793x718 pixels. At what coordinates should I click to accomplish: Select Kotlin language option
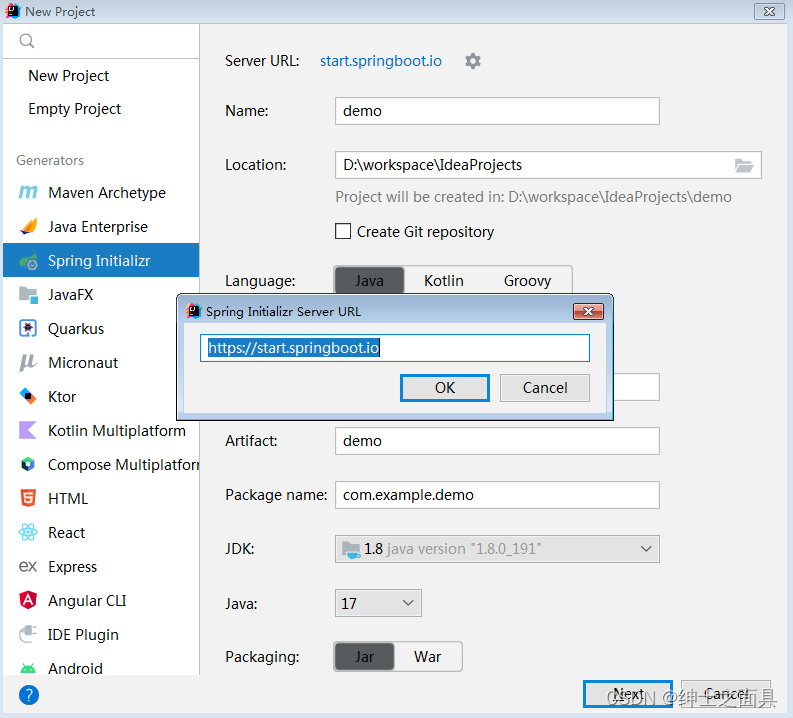(444, 281)
